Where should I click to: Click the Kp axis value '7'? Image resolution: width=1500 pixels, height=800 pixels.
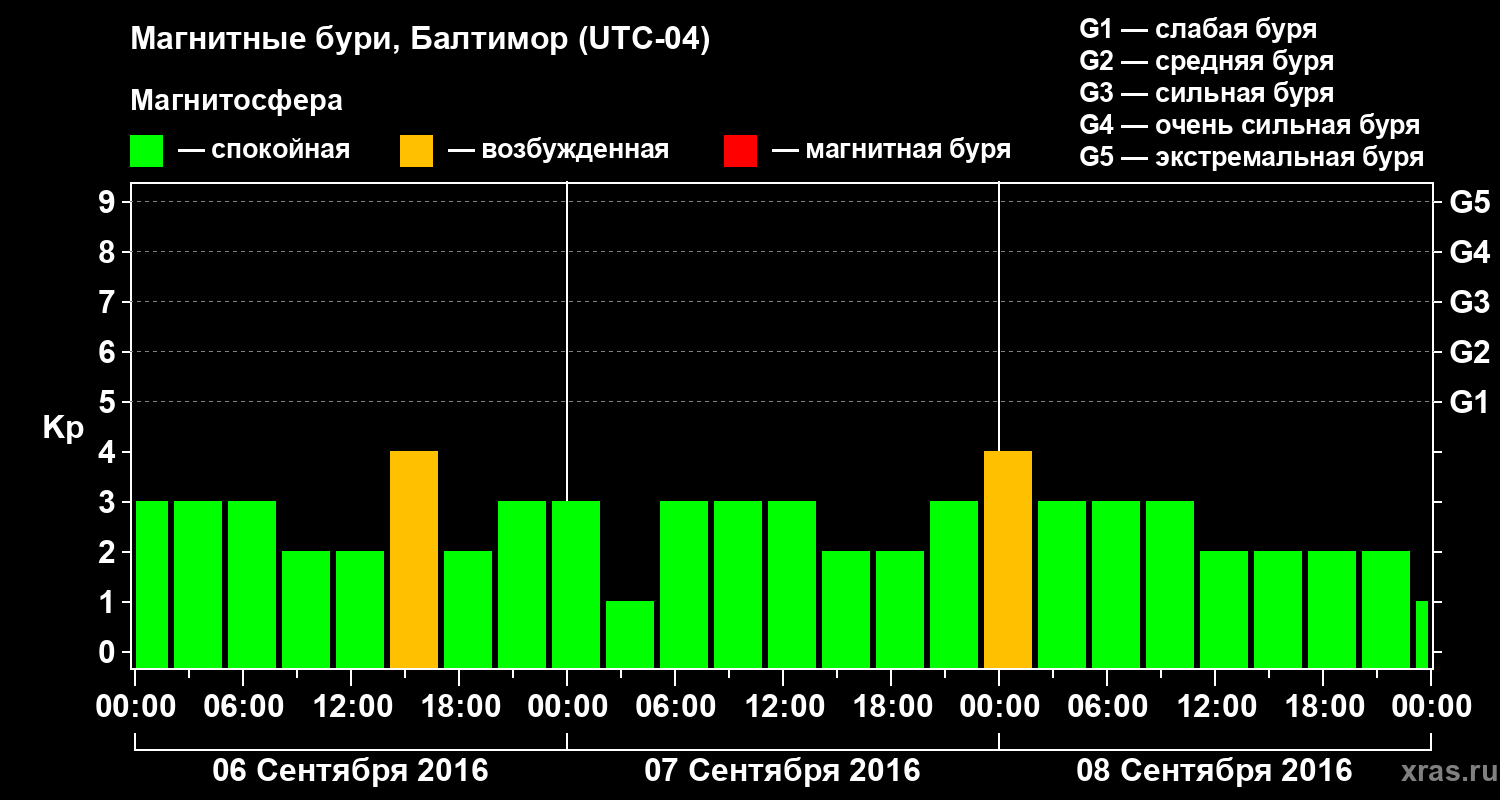click(x=109, y=303)
